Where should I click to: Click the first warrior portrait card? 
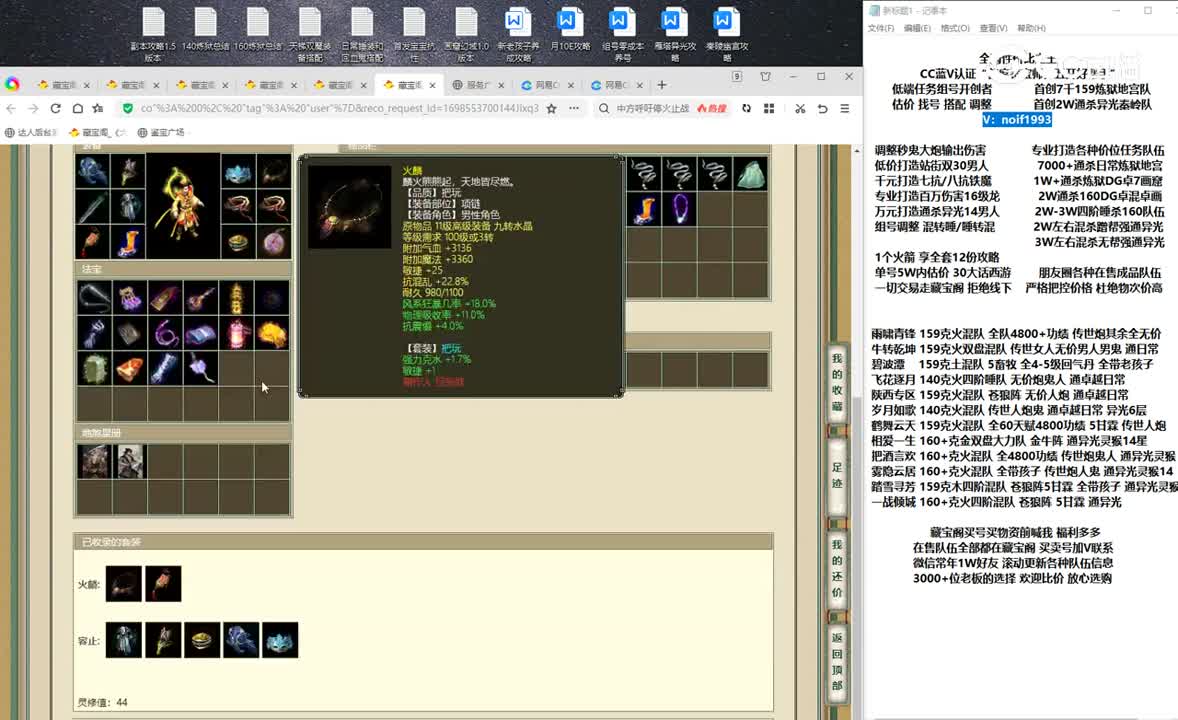click(x=95, y=461)
